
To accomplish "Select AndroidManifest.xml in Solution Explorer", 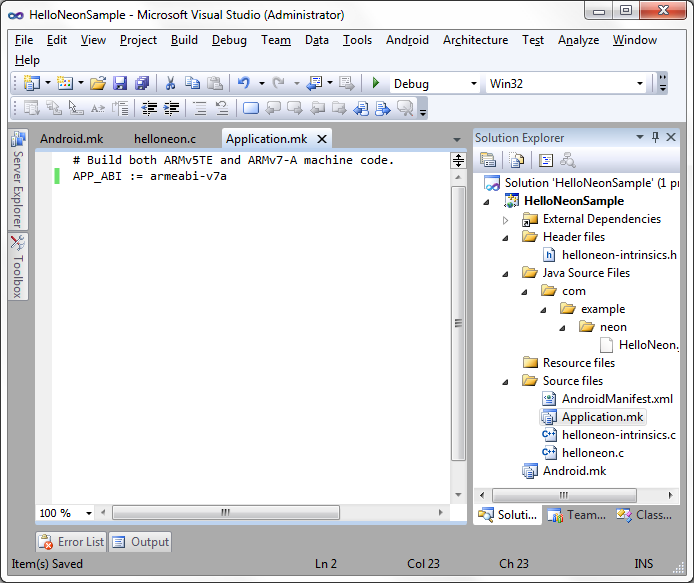I will pyautogui.click(x=617, y=399).
